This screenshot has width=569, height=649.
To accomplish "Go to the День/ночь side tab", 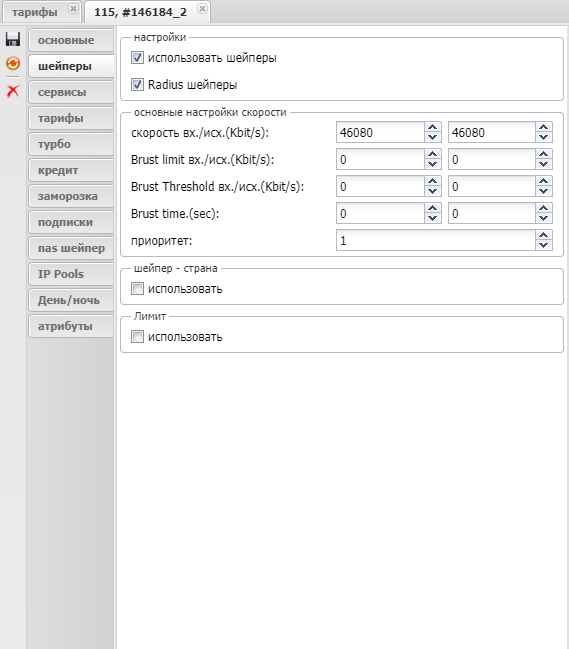I will click(71, 300).
